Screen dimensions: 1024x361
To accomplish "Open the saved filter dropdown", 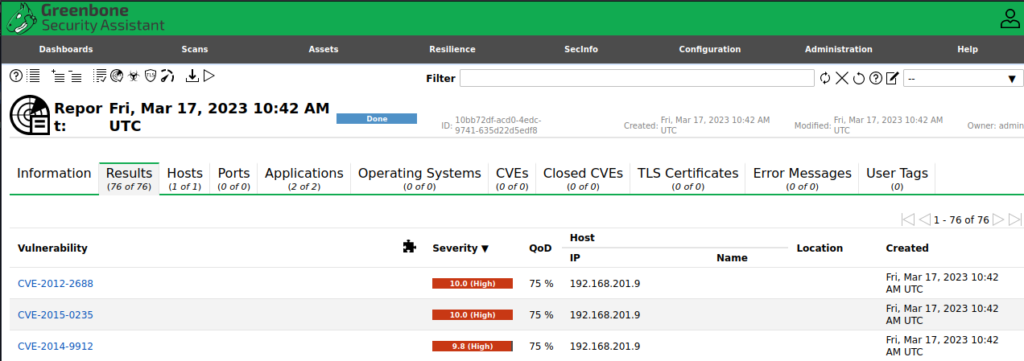I will click(963, 78).
